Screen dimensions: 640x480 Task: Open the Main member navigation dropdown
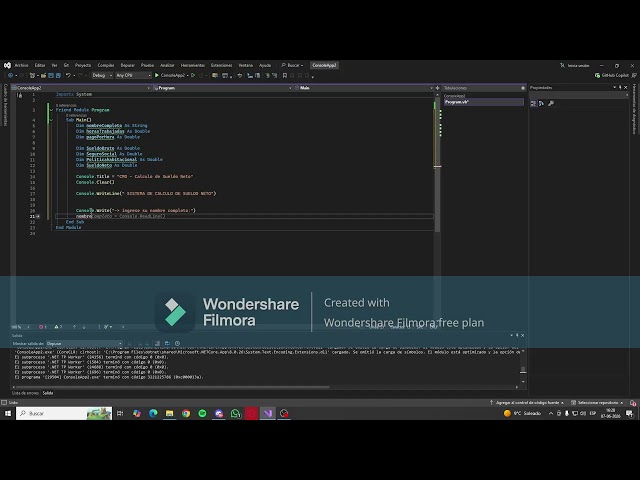click(364, 88)
